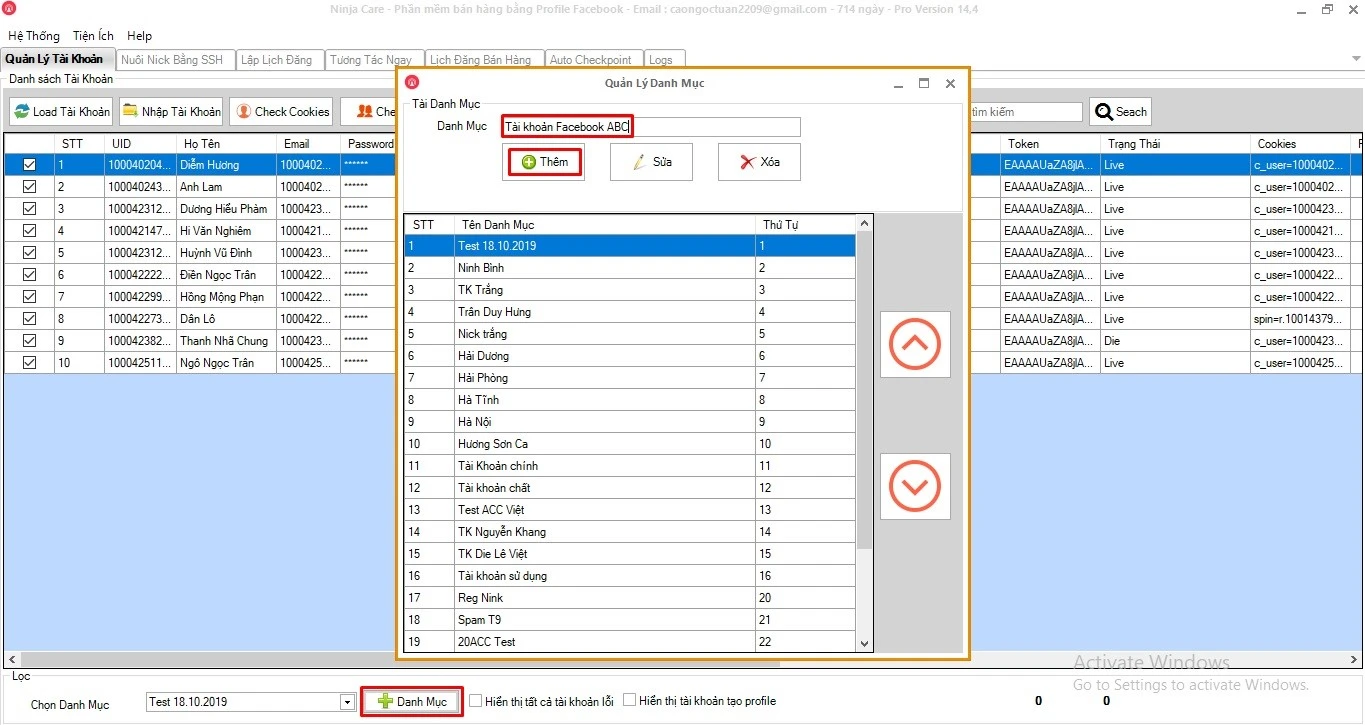Select category row Tài Khoản chính
1365x725 pixels.
coord(630,466)
